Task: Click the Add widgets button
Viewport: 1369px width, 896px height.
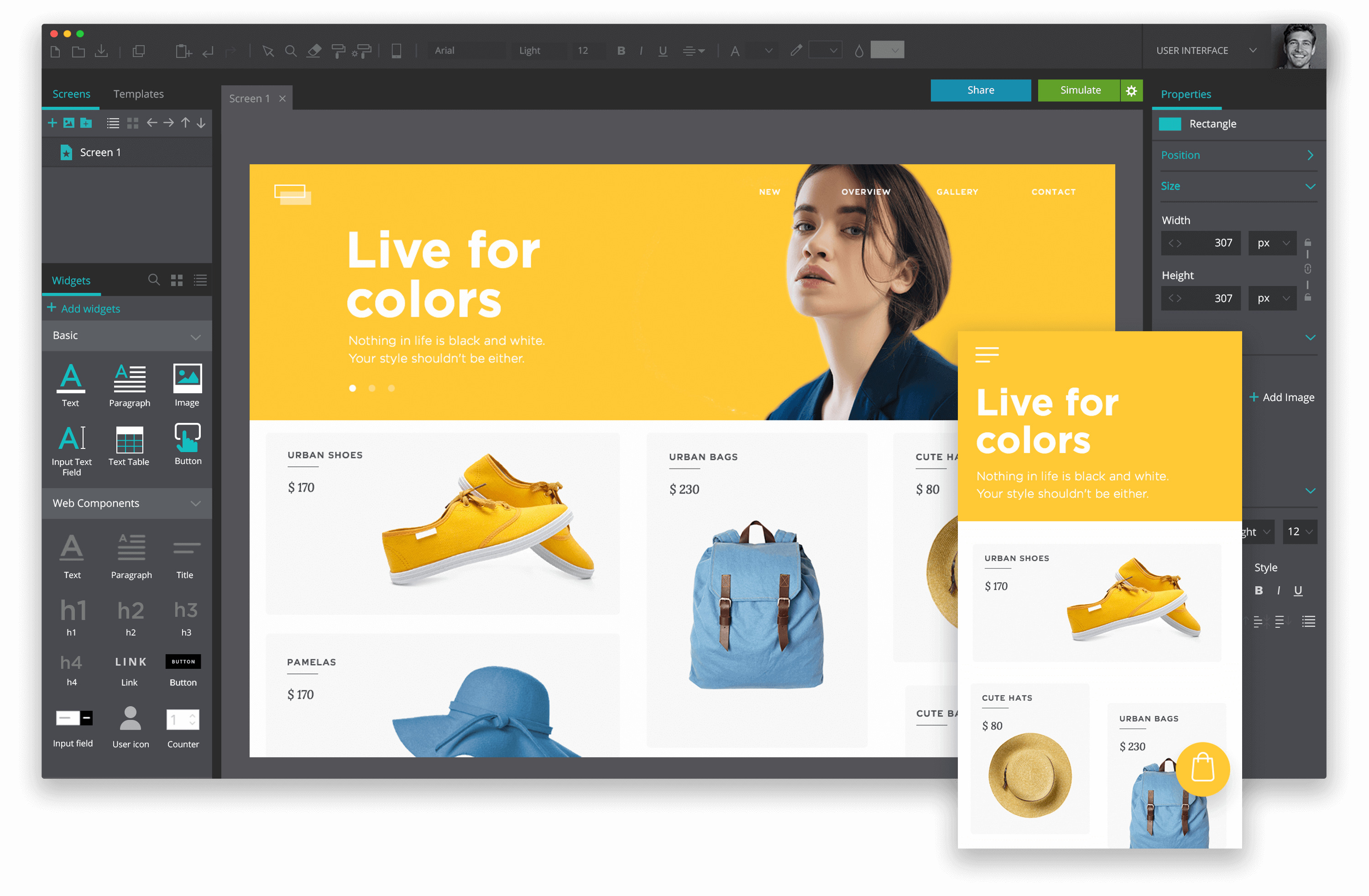Action: [85, 308]
